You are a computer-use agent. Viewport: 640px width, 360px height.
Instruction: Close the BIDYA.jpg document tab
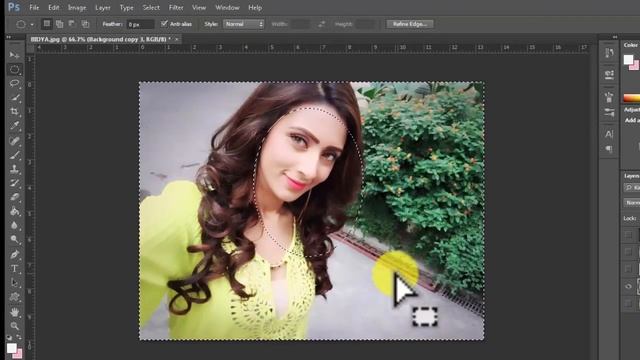click(177, 39)
